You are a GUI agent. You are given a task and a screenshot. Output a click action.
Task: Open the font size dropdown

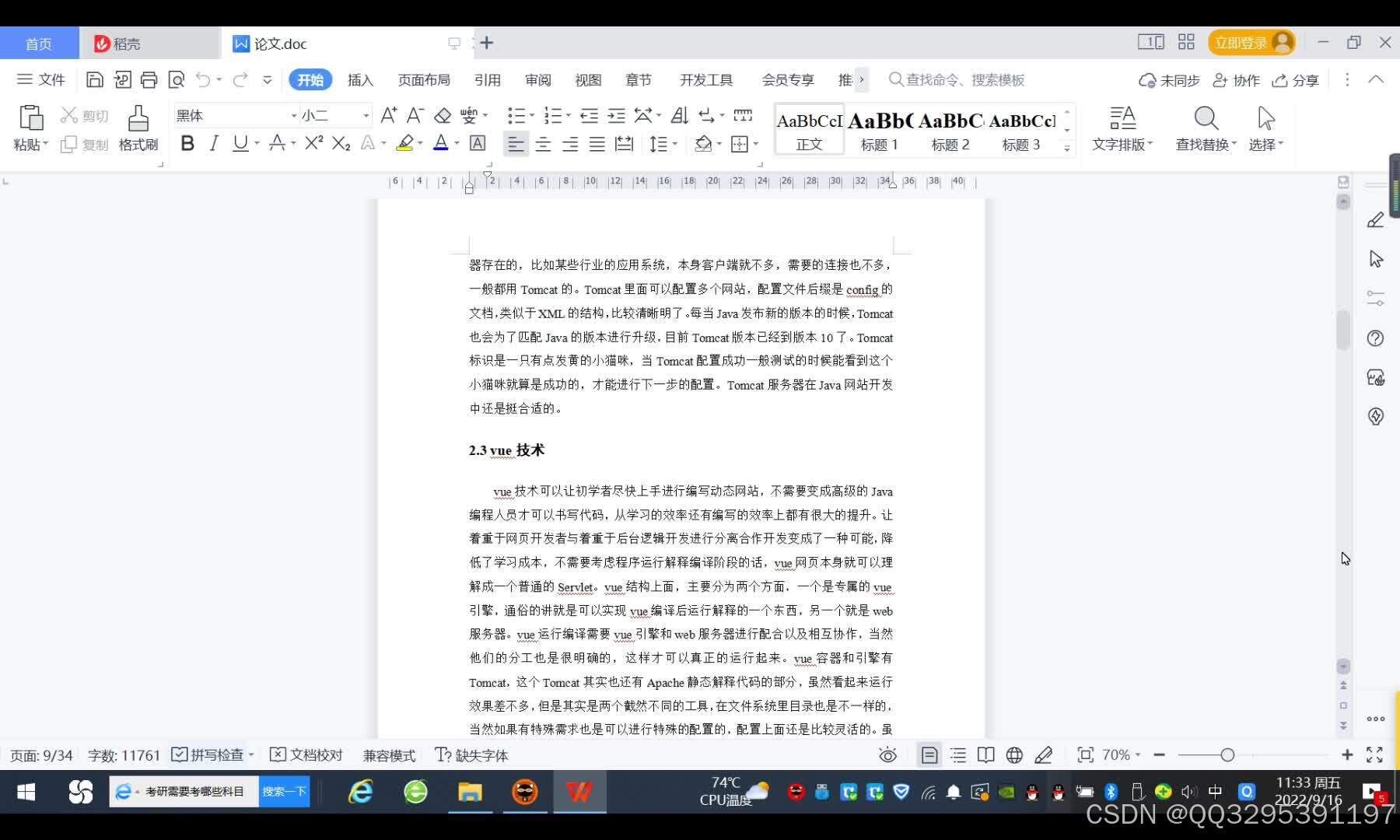(x=366, y=115)
